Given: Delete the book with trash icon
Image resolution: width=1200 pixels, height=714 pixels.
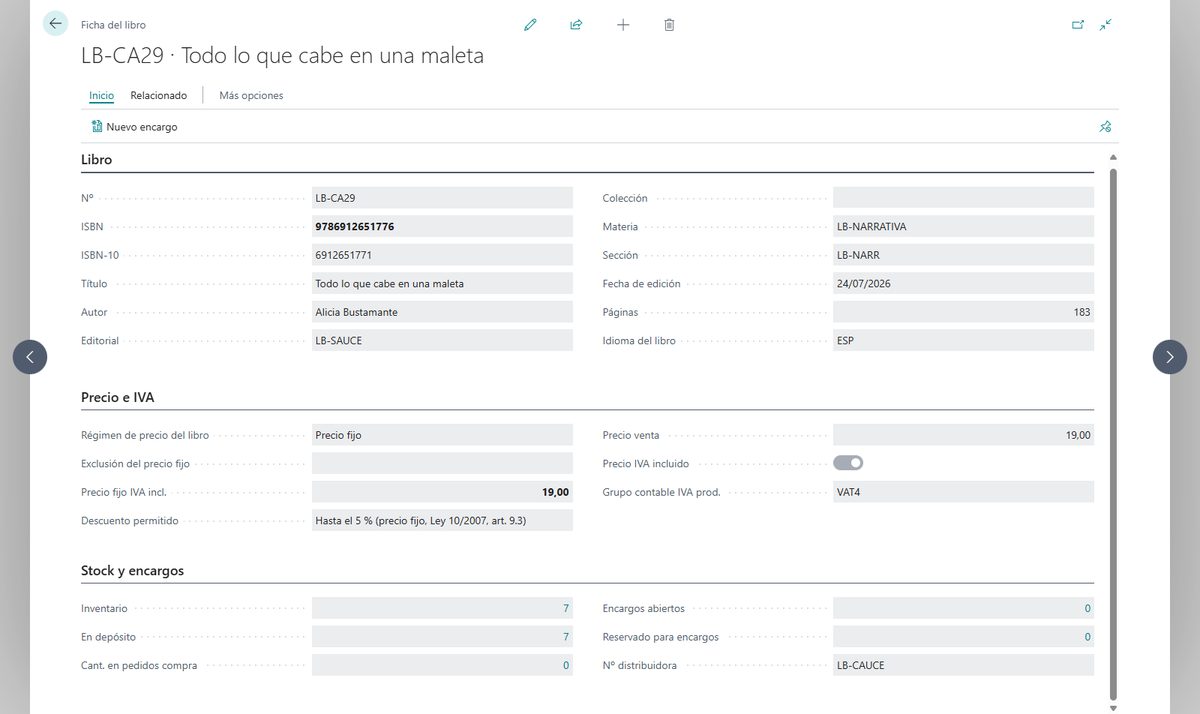Looking at the screenshot, I should coord(669,25).
